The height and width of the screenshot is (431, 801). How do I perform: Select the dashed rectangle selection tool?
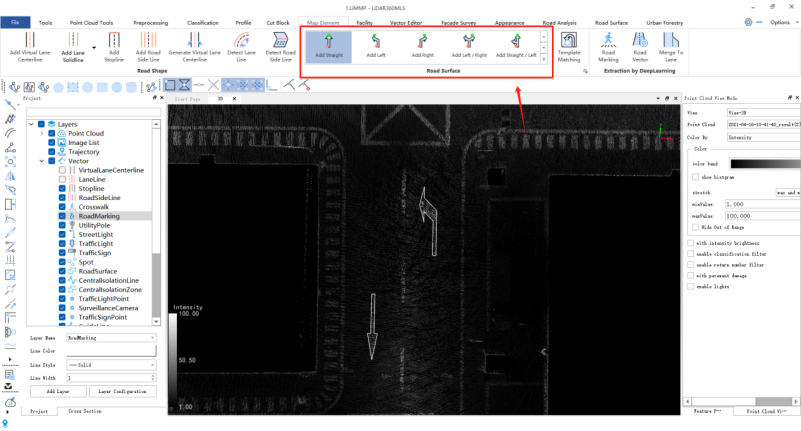tap(73, 87)
